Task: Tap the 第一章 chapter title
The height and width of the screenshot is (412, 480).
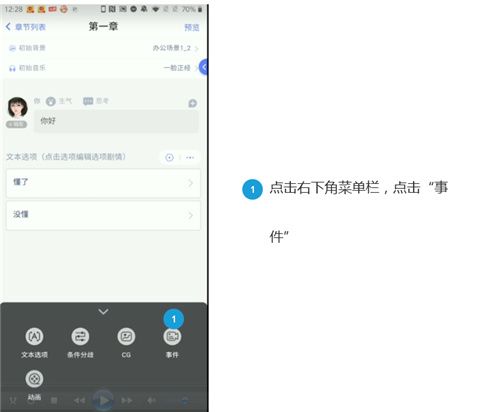Action: click(103, 26)
